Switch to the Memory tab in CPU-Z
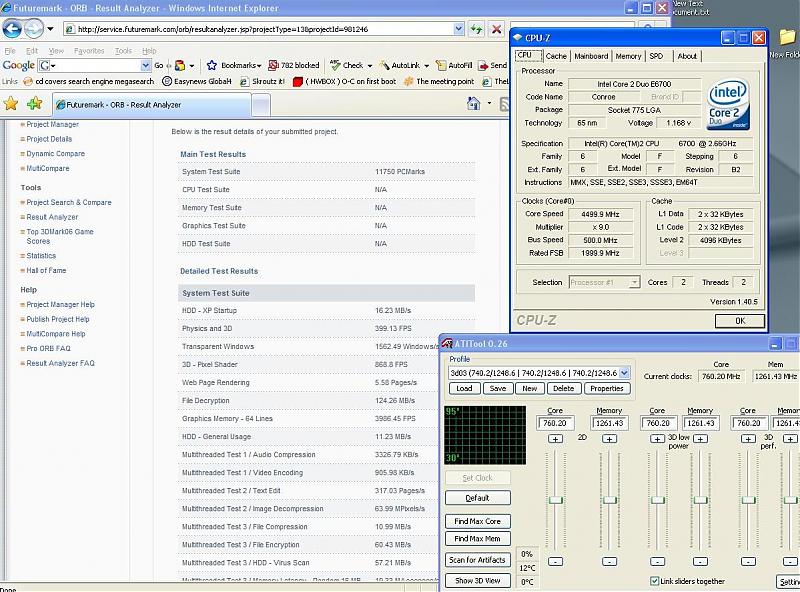 click(628, 56)
